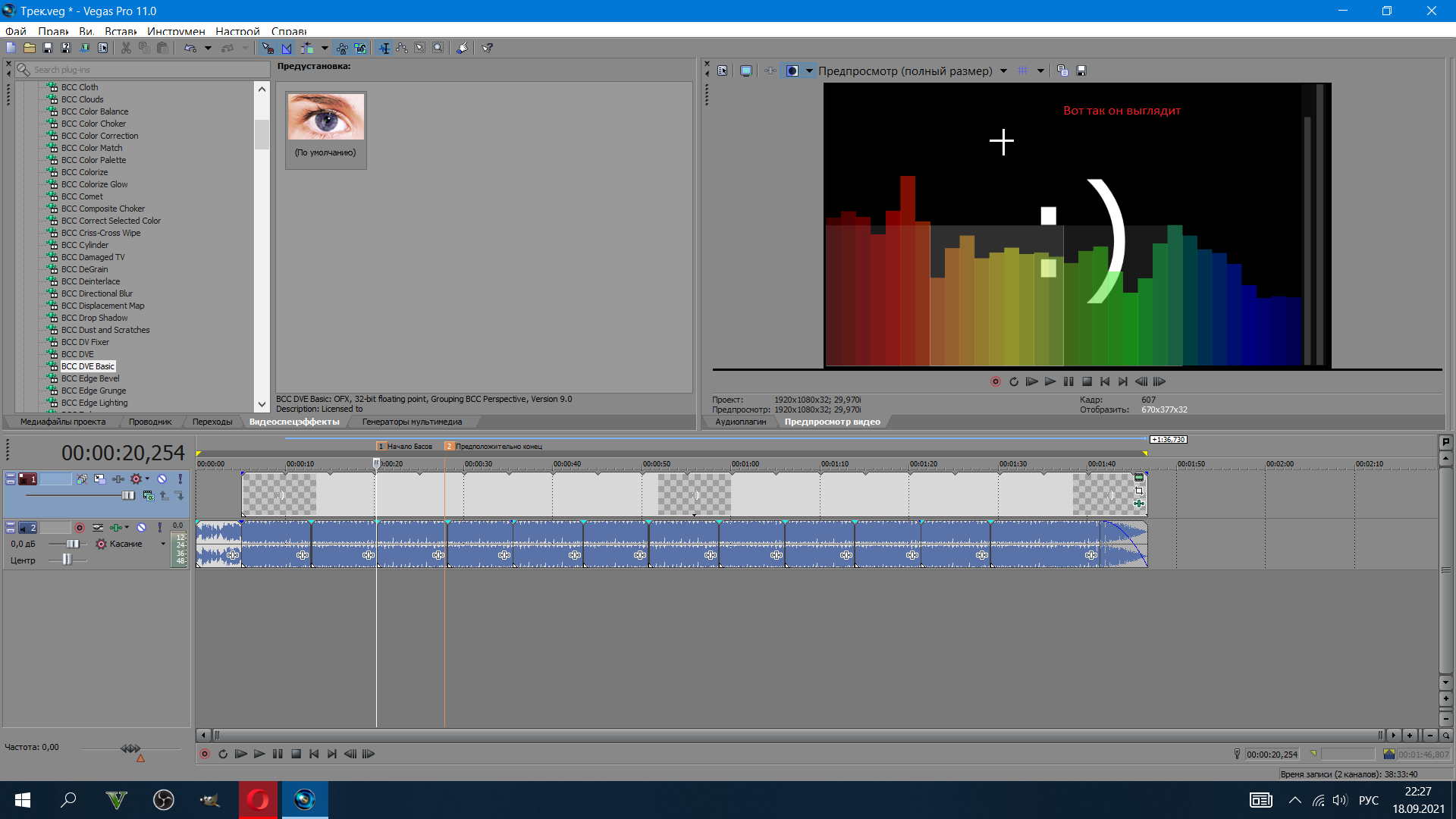The width and height of the screenshot is (1456, 819).
Task: Click the Undo arrow icon
Action: click(190, 48)
